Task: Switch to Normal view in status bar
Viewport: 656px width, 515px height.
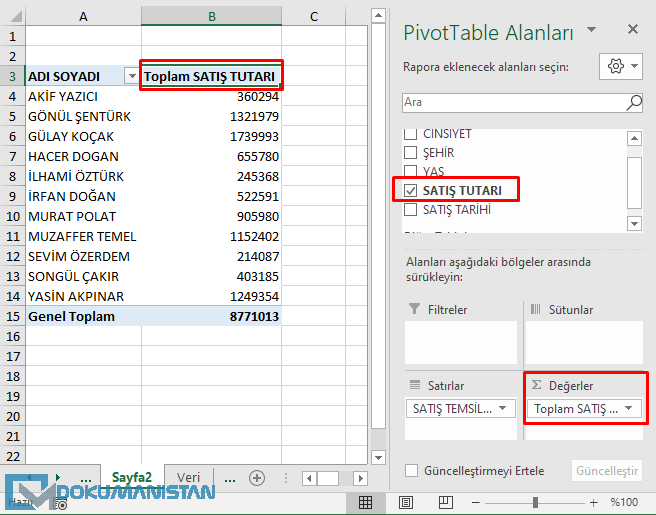Action: 365,502
